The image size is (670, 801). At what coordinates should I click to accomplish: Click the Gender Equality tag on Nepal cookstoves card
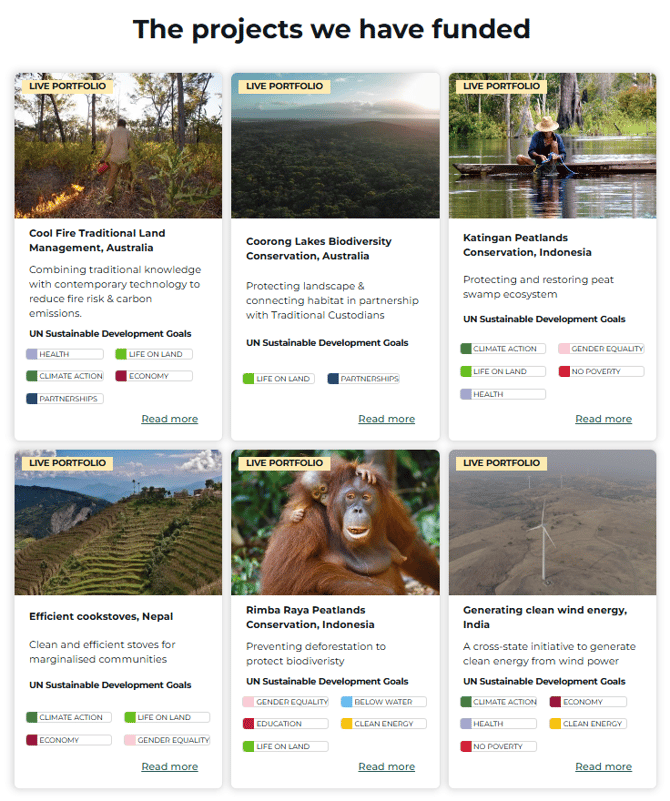168,740
